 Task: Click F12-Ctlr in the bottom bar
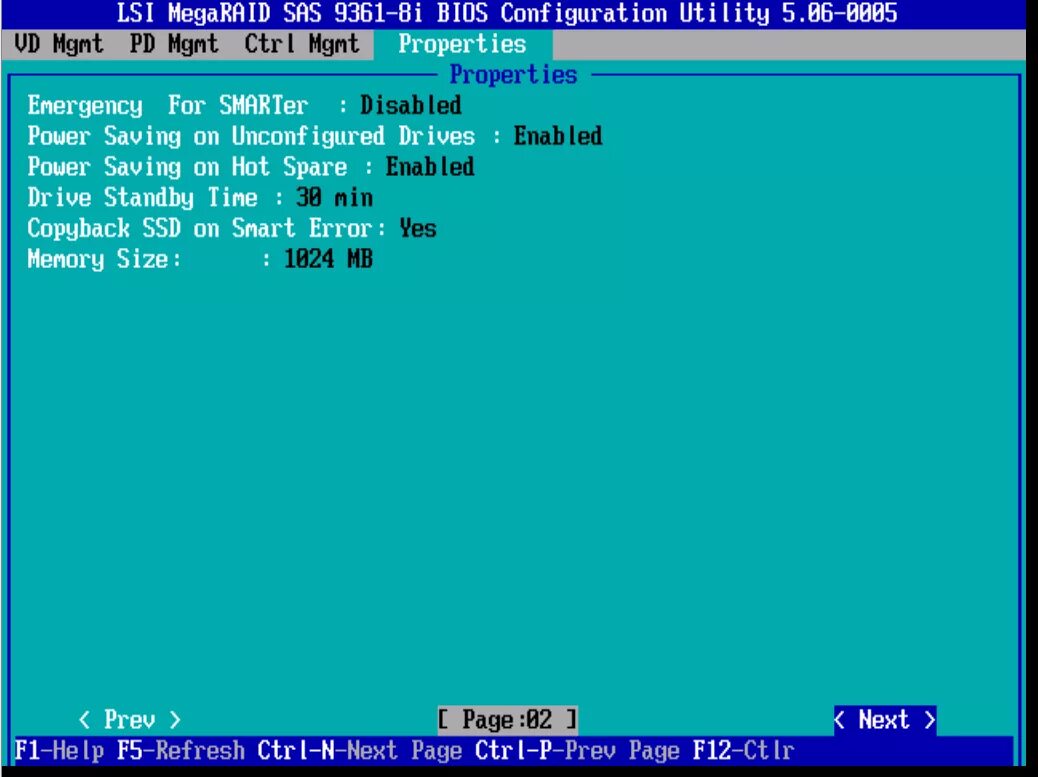pos(743,751)
